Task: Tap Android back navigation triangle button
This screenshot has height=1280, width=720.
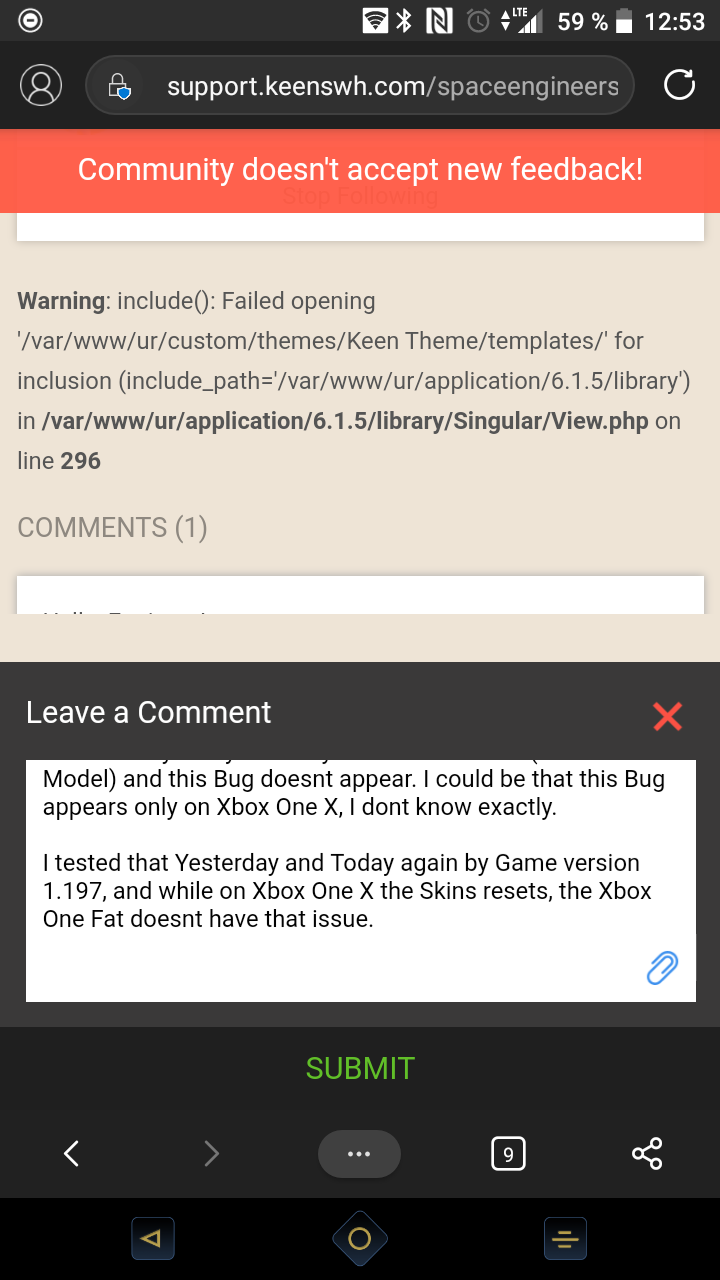Action: [152, 1239]
